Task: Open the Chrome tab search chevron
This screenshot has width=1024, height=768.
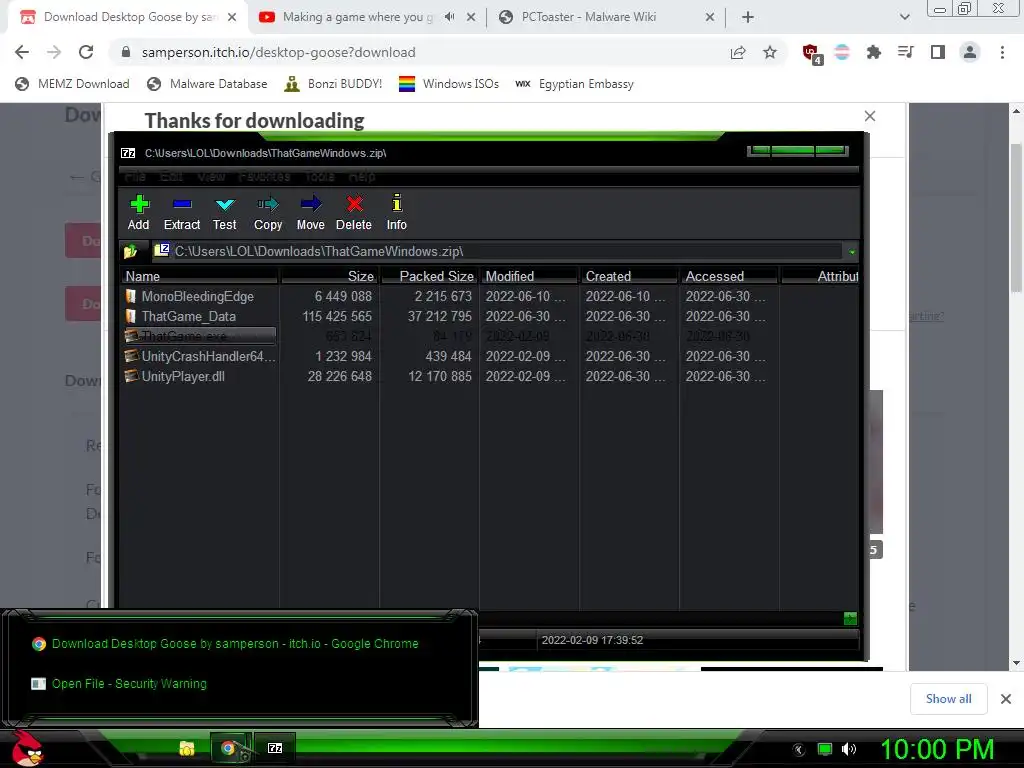Action: (x=904, y=17)
